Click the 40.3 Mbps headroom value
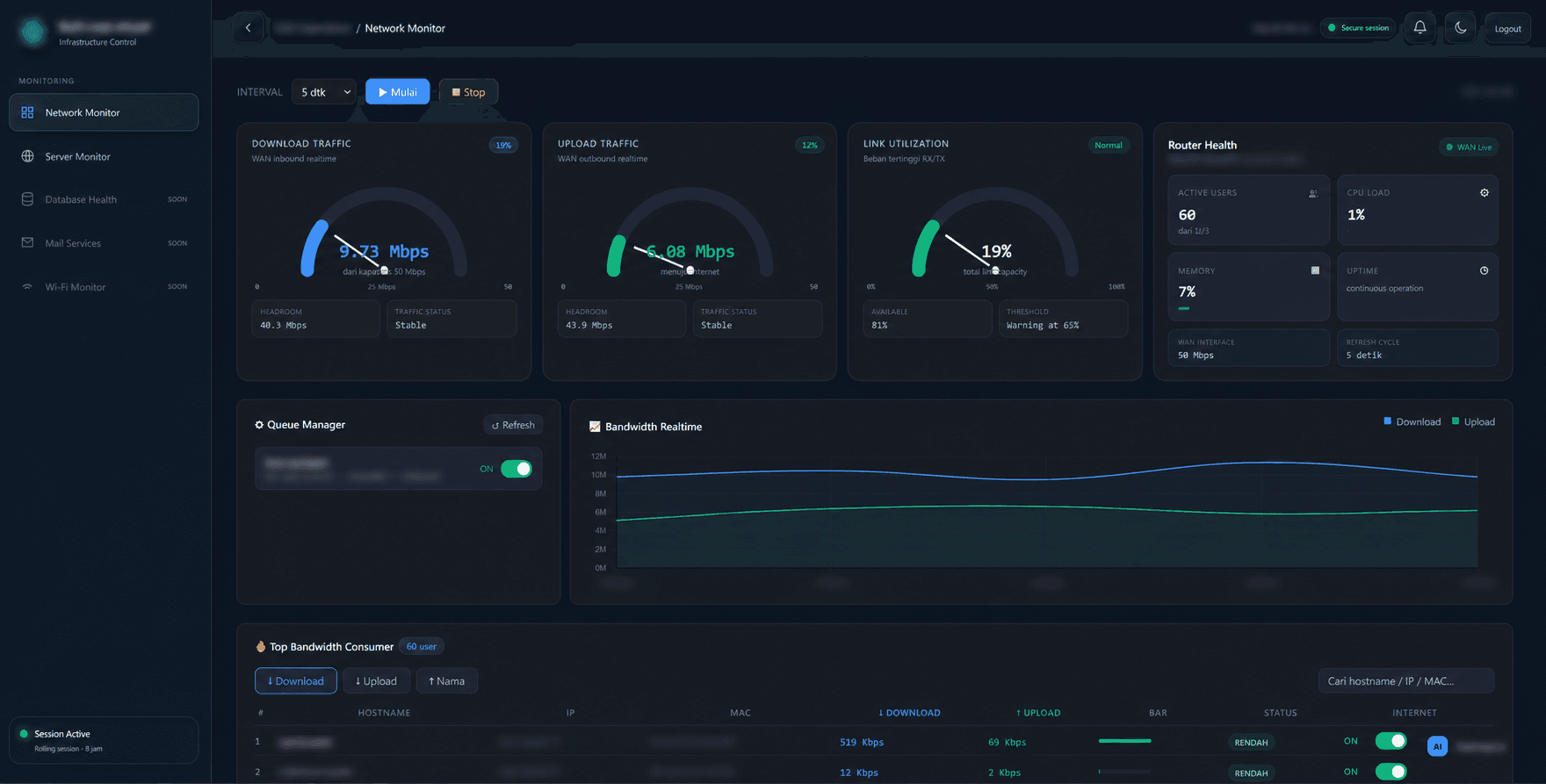1546x784 pixels. point(283,326)
